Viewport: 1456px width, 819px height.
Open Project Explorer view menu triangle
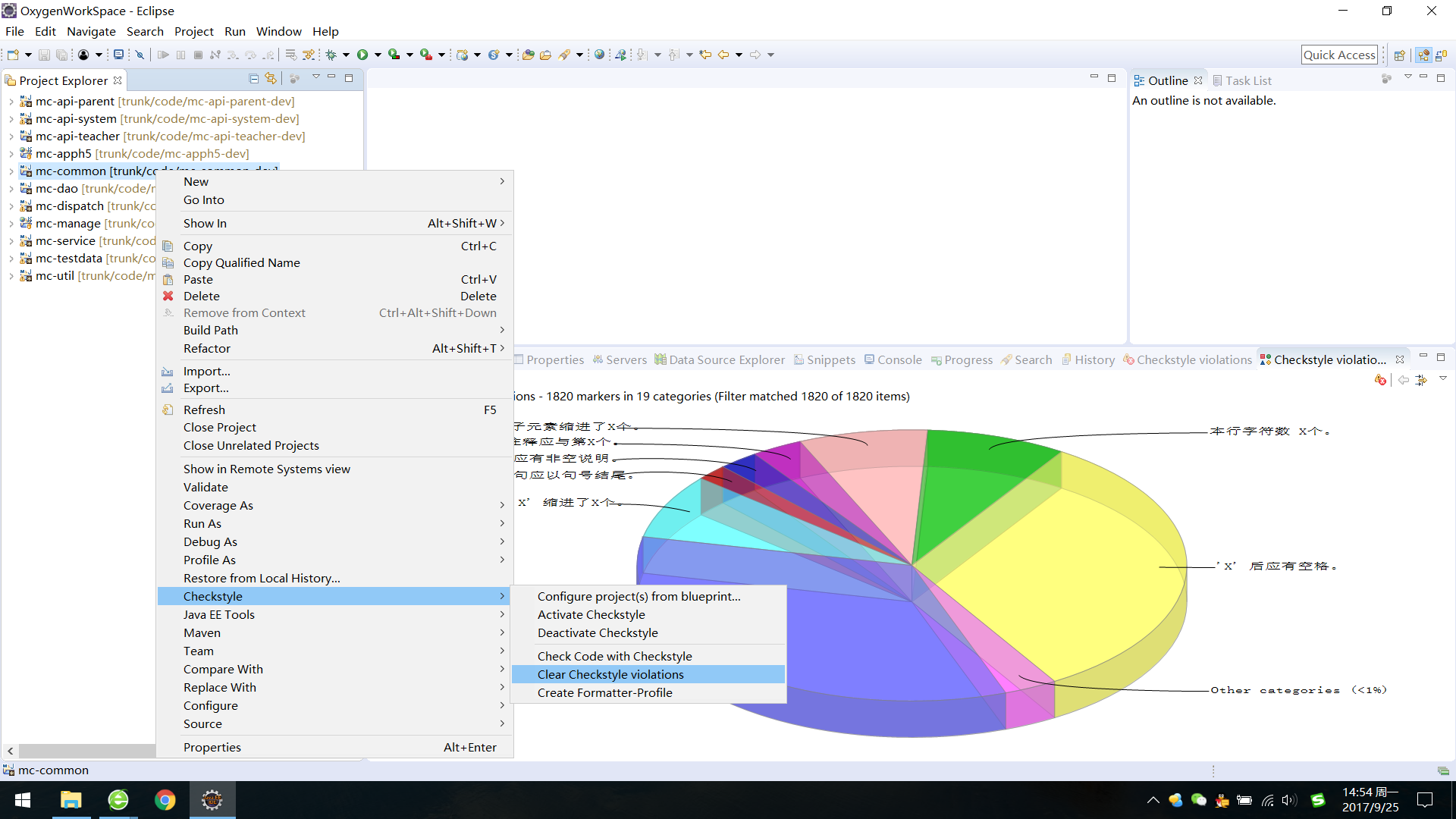point(315,77)
